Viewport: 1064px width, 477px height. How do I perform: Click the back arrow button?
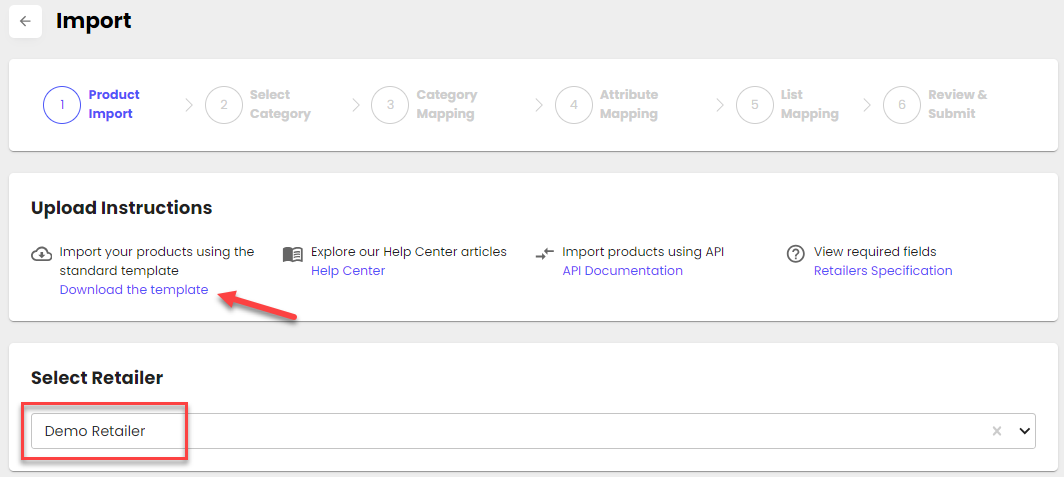25,21
